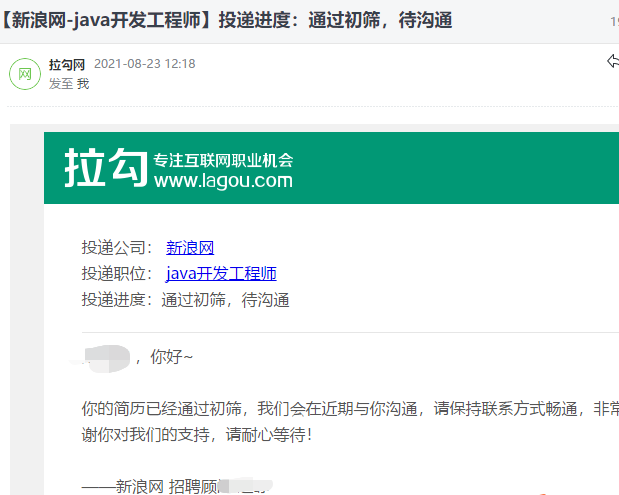This screenshot has width=619, height=495.
Task: Click the 投递进度：通过初筛，待沟通 line
Action: 186,300
